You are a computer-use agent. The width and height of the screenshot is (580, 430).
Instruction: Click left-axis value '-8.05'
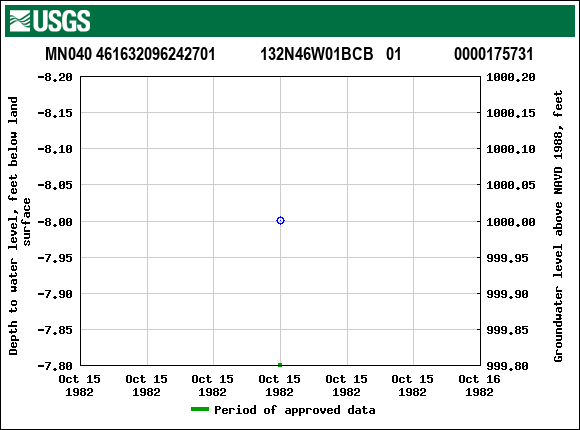click(55, 185)
